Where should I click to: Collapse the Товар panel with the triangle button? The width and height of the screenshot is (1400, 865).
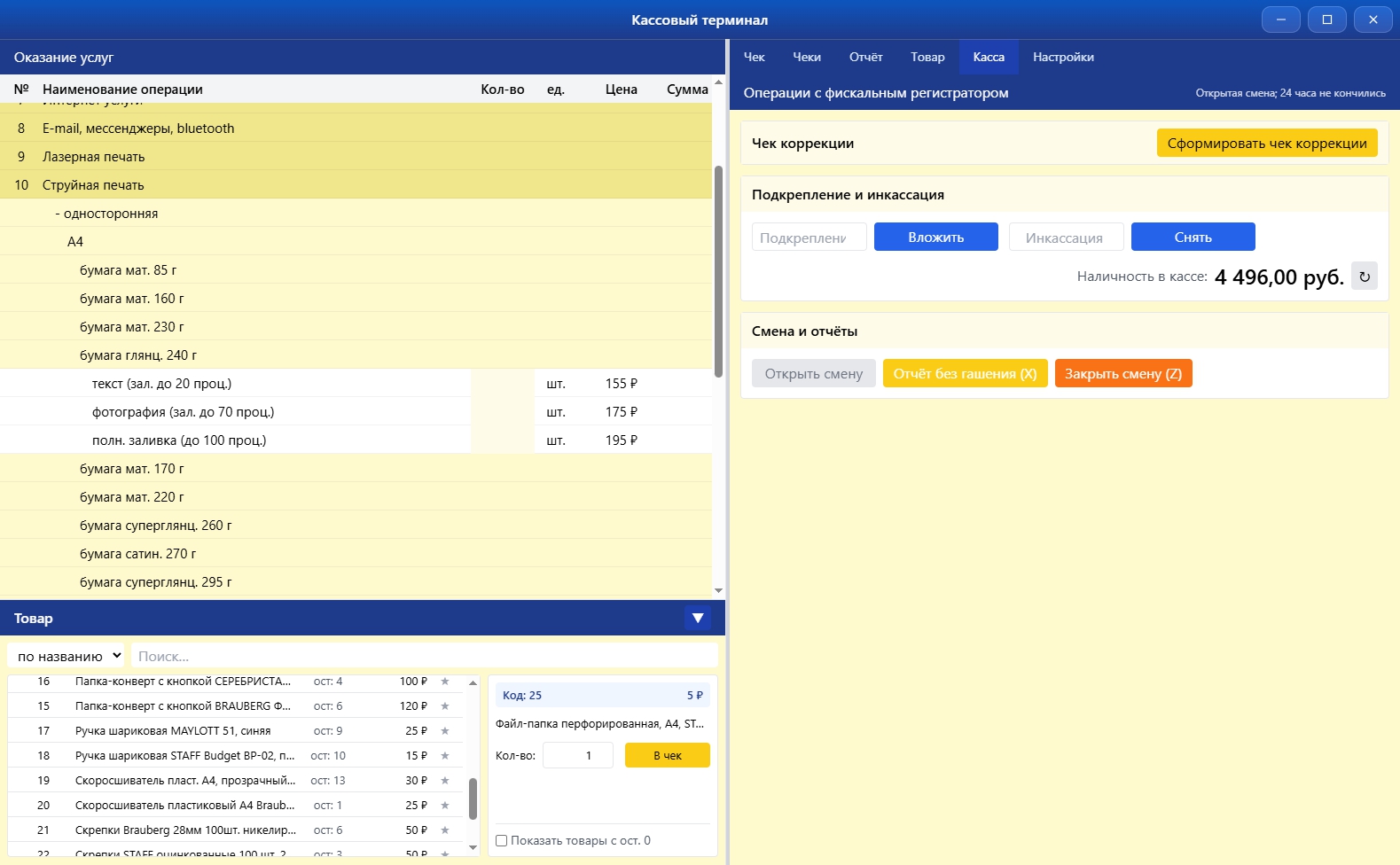pos(698,618)
